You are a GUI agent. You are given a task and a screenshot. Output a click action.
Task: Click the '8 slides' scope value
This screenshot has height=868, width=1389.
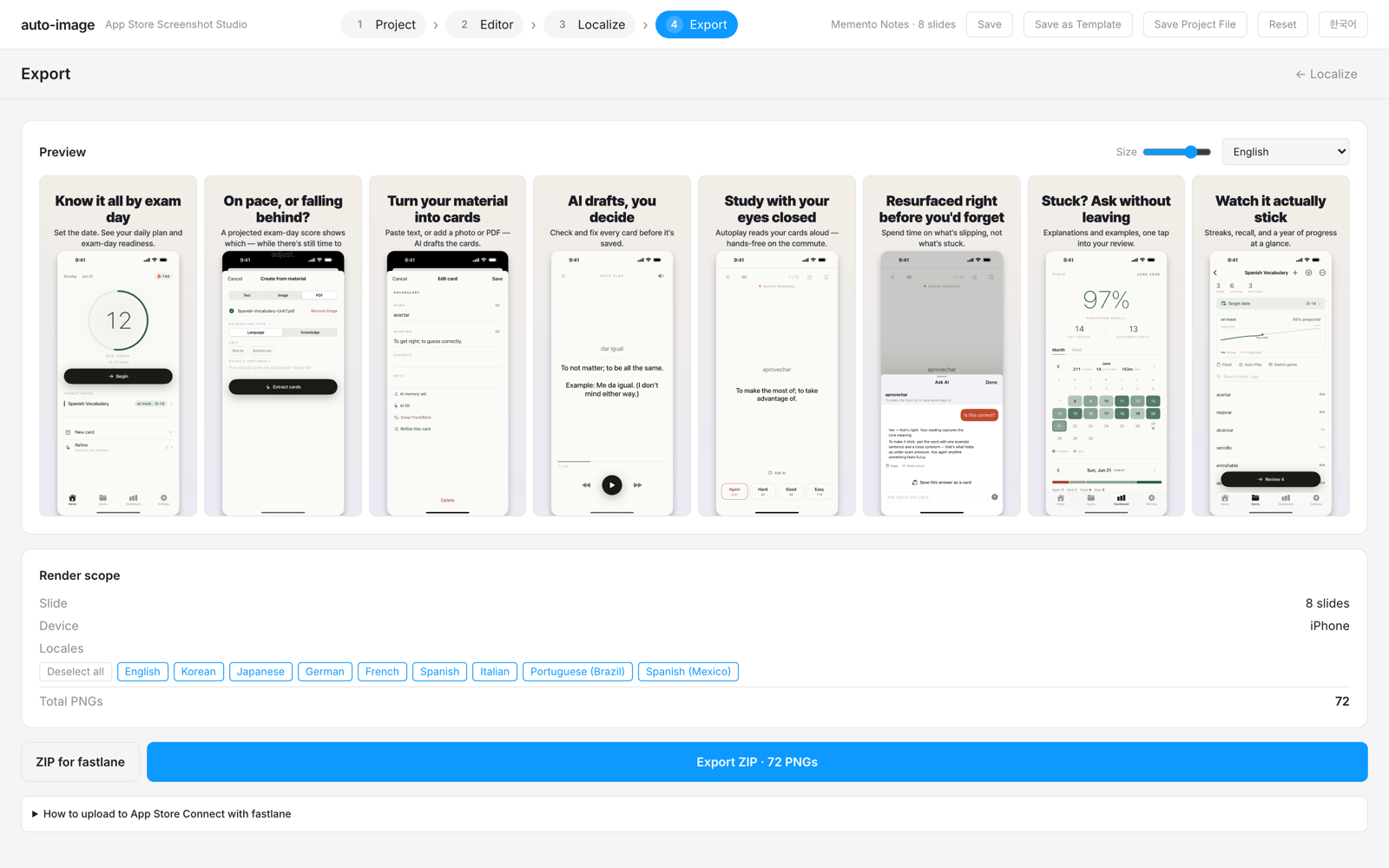pyautogui.click(x=1327, y=603)
